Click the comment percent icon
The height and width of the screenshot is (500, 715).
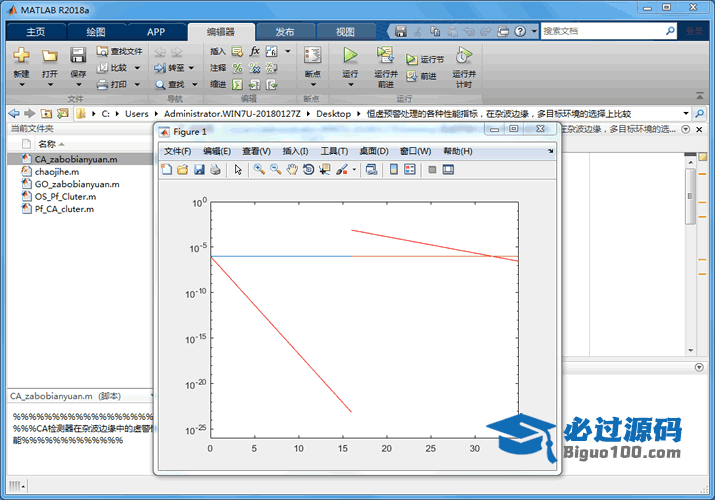[237, 68]
